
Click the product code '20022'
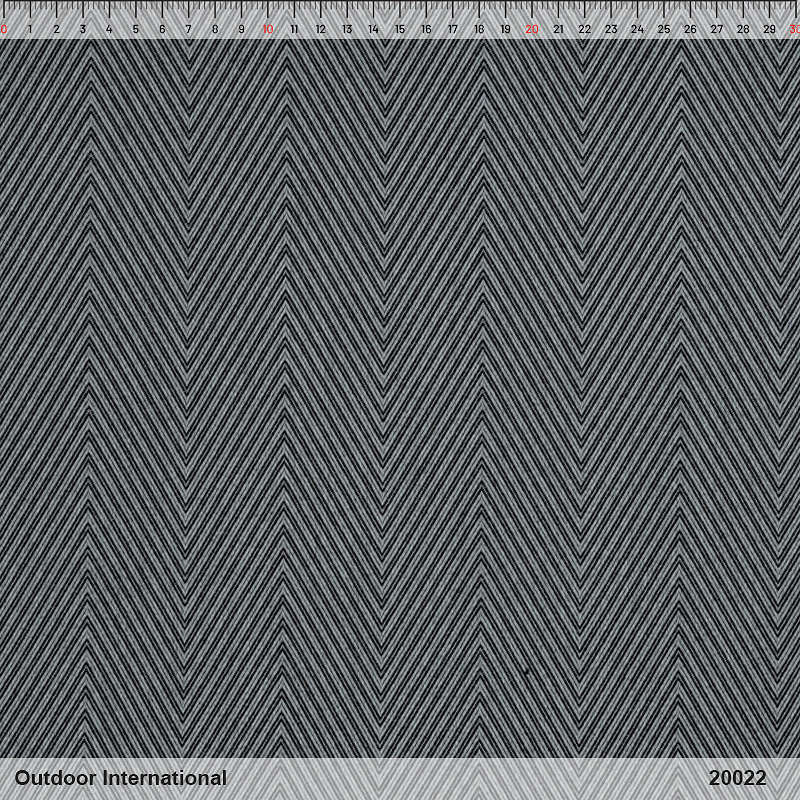pos(737,778)
